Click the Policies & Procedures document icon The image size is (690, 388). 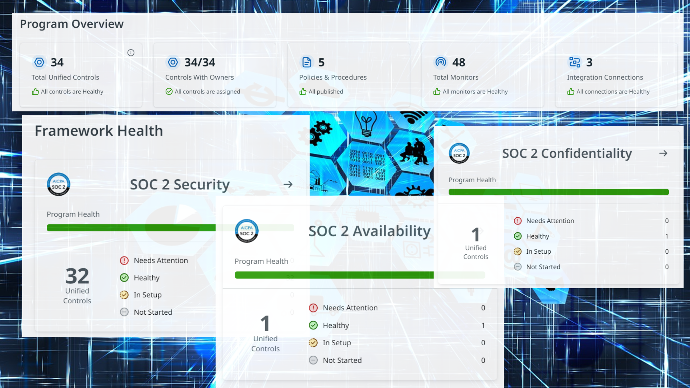(307, 62)
